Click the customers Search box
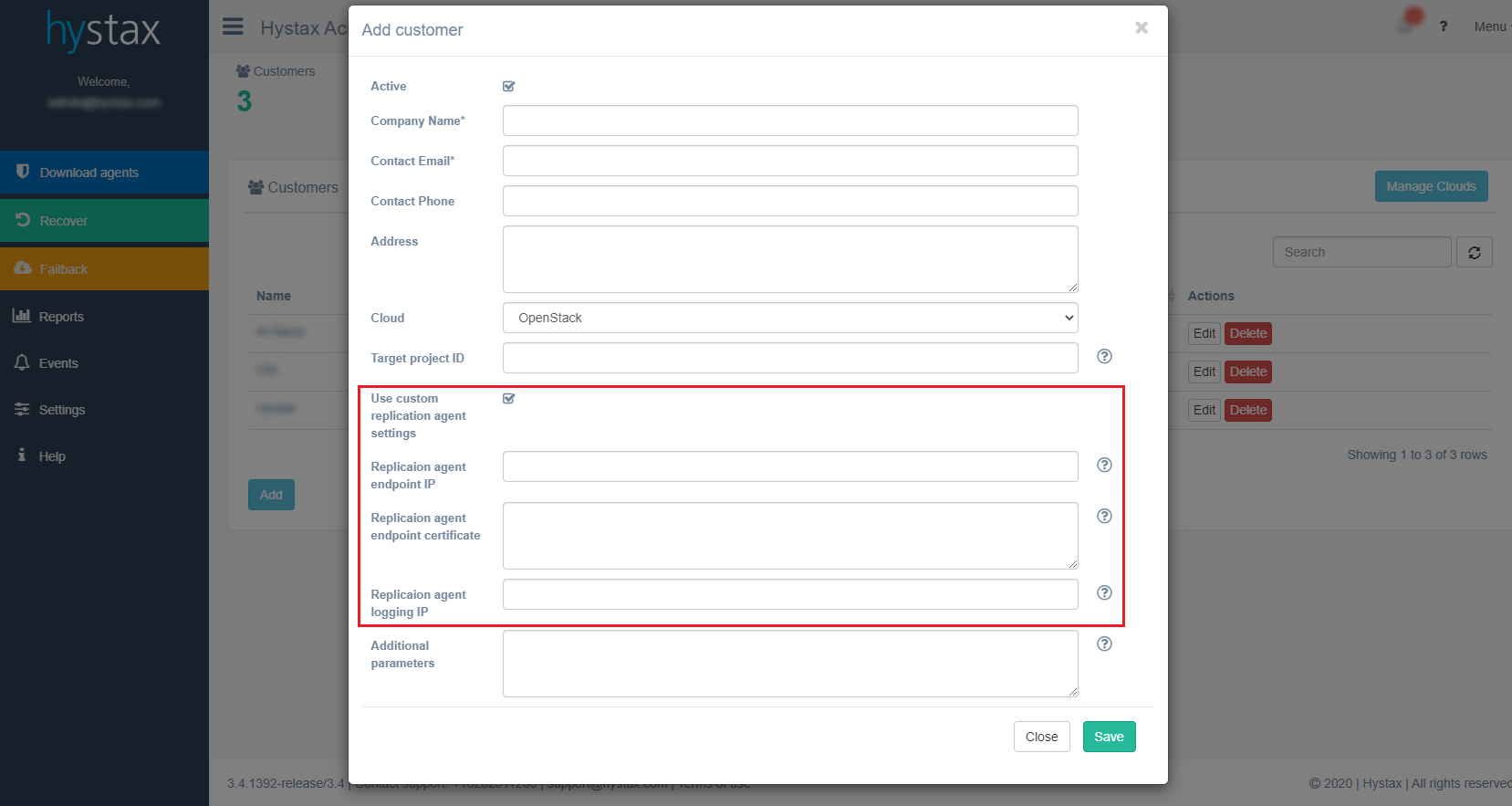 (x=1361, y=252)
